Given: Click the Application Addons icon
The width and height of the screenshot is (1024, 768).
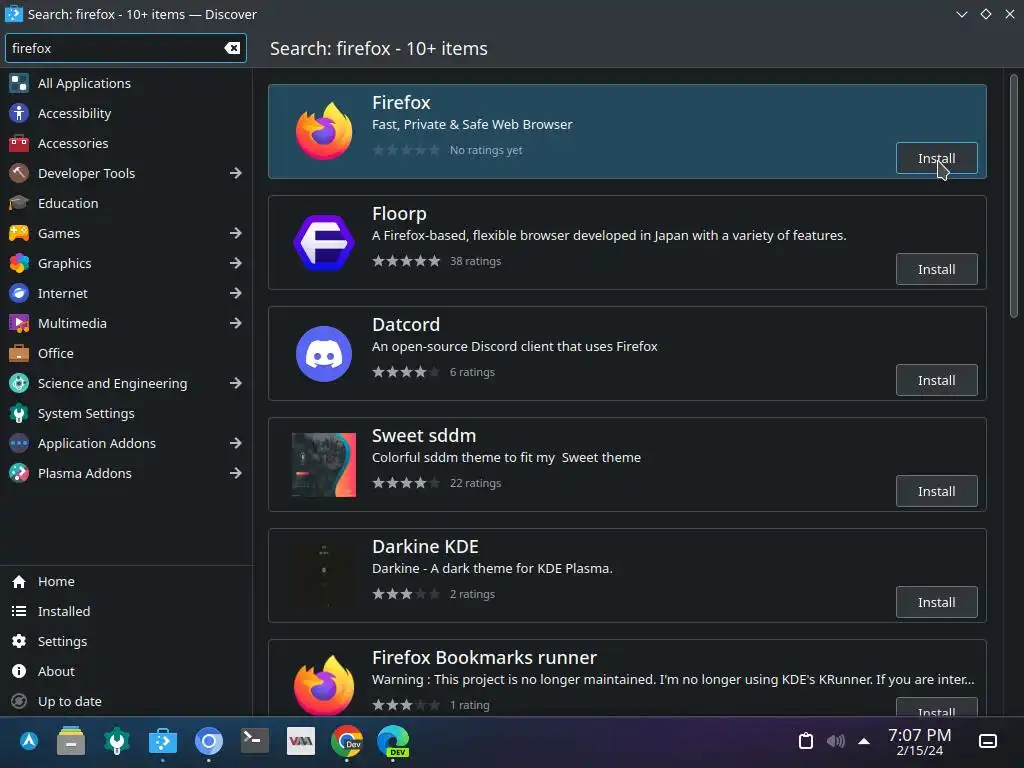Looking at the screenshot, I should (x=19, y=443).
